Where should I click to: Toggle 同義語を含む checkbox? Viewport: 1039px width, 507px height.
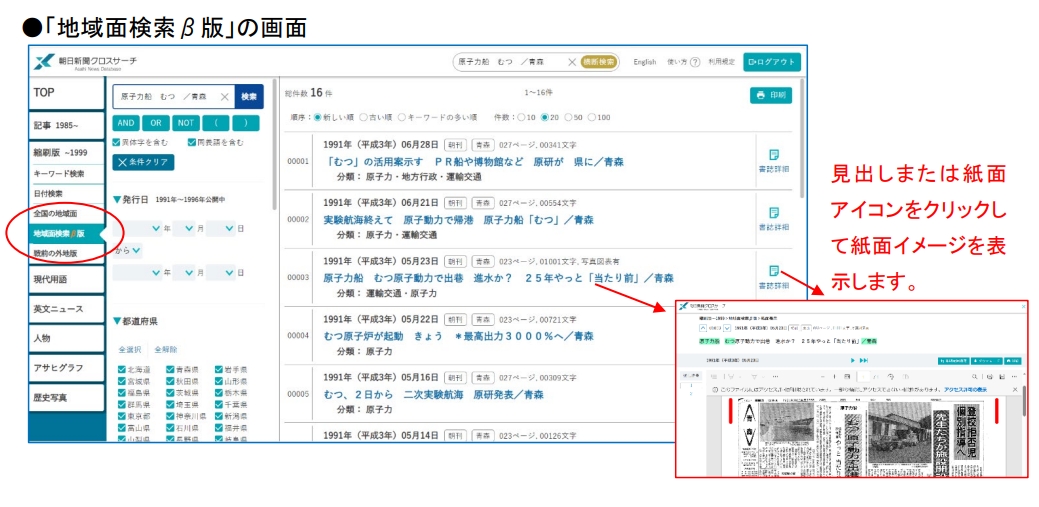pos(191,142)
